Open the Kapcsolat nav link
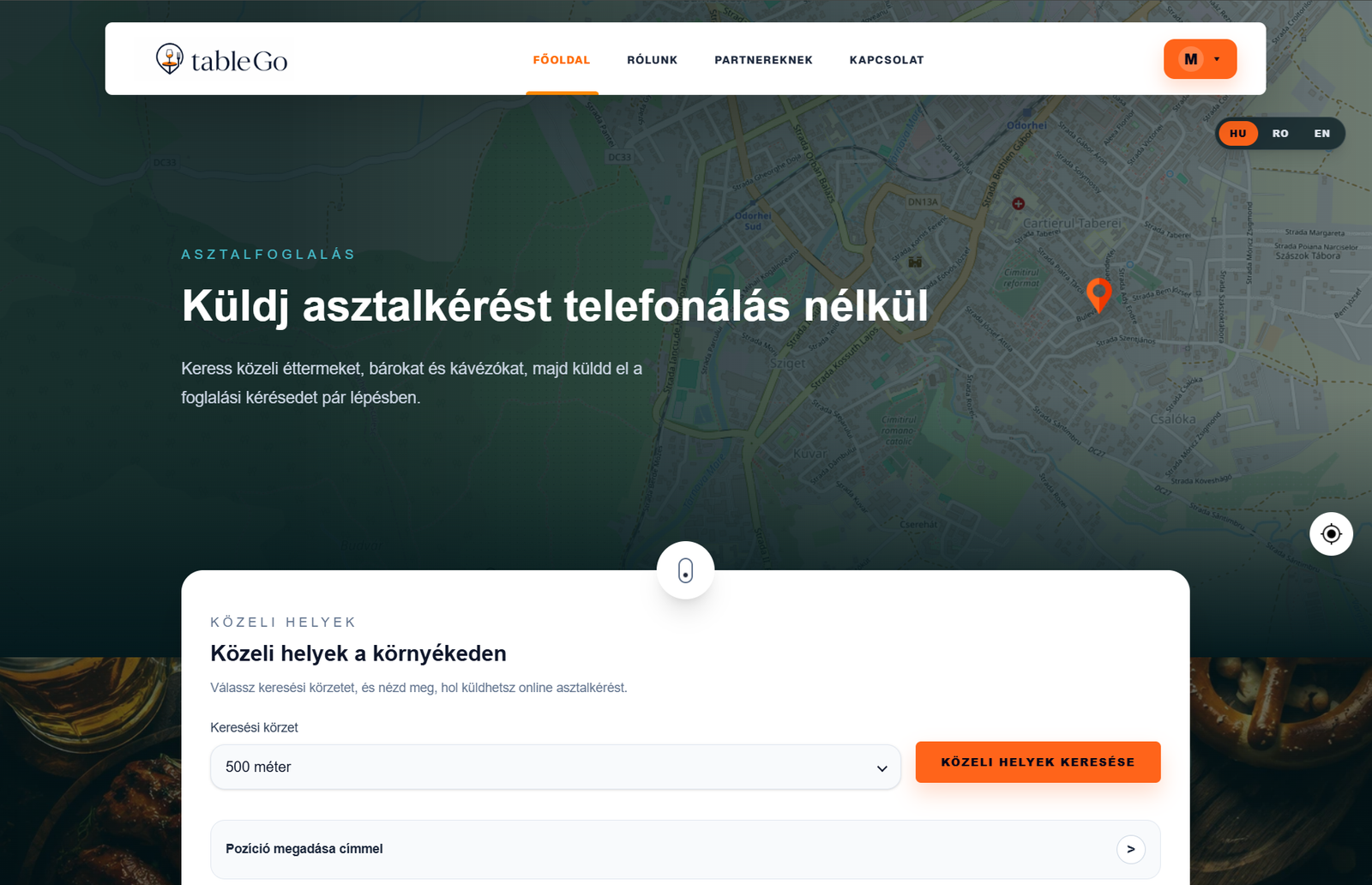 click(887, 60)
